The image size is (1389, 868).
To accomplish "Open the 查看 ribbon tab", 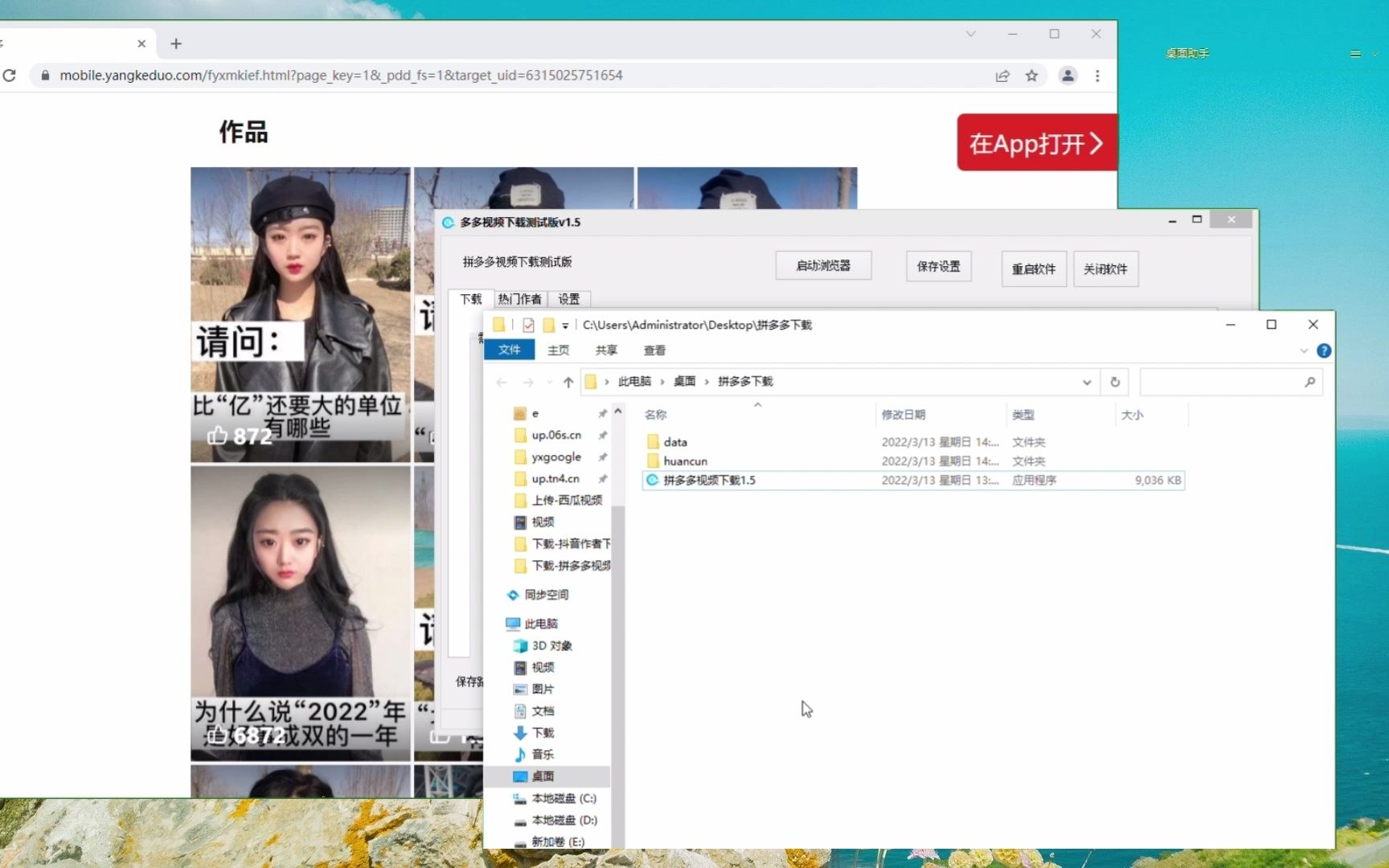I will pyautogui.click(x=654, y=350).
